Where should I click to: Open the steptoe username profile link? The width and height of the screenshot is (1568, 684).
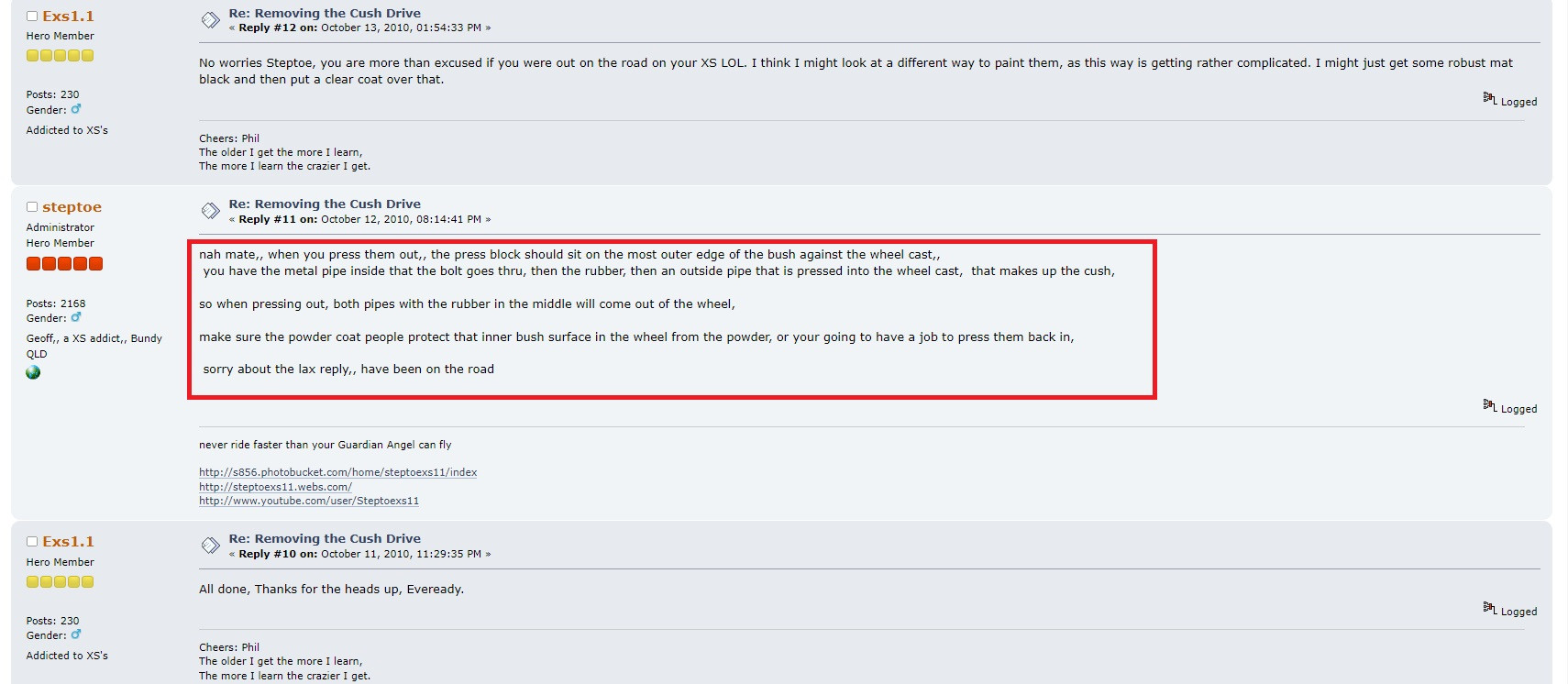(72, 207)
